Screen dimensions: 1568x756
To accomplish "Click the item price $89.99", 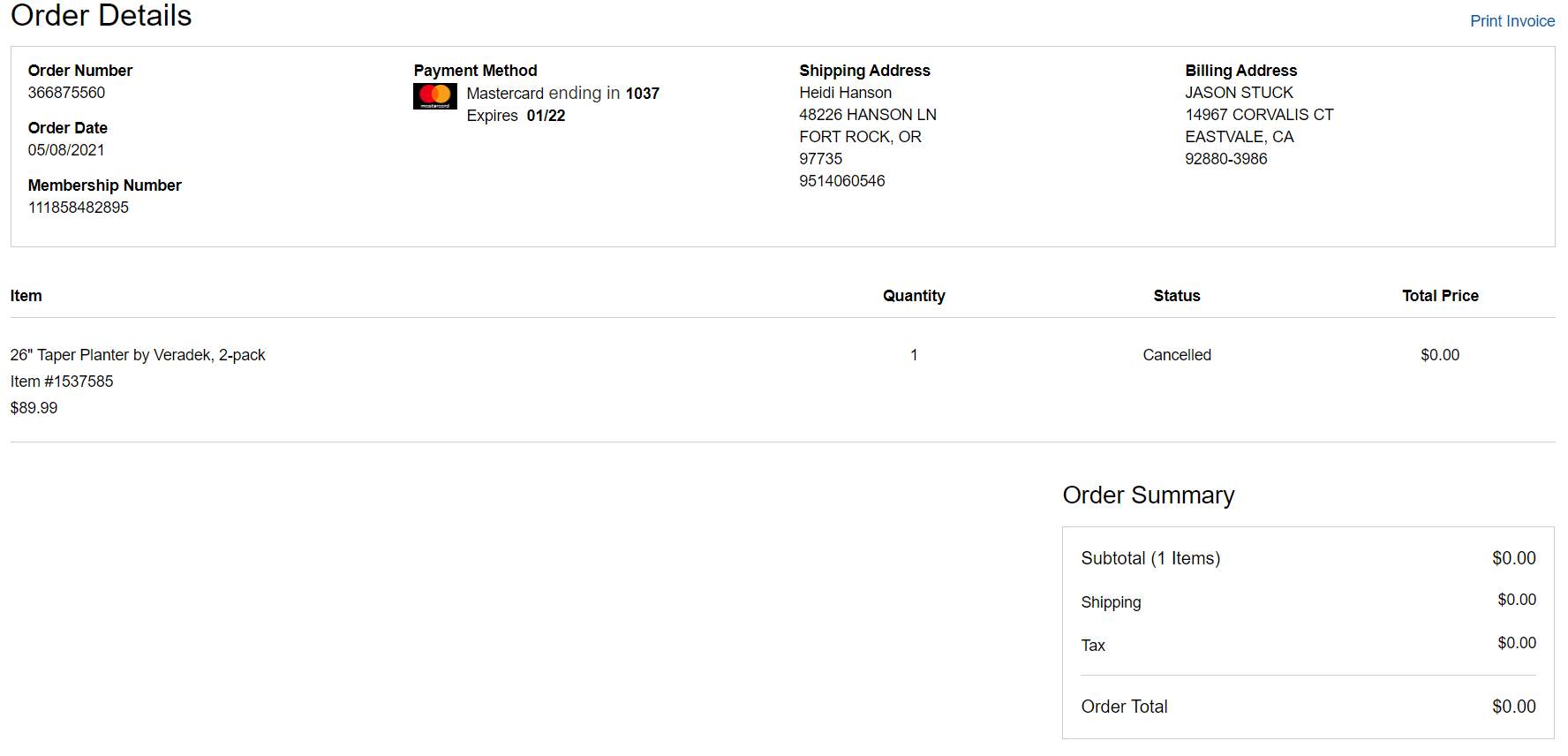I will tap(34, 408).
